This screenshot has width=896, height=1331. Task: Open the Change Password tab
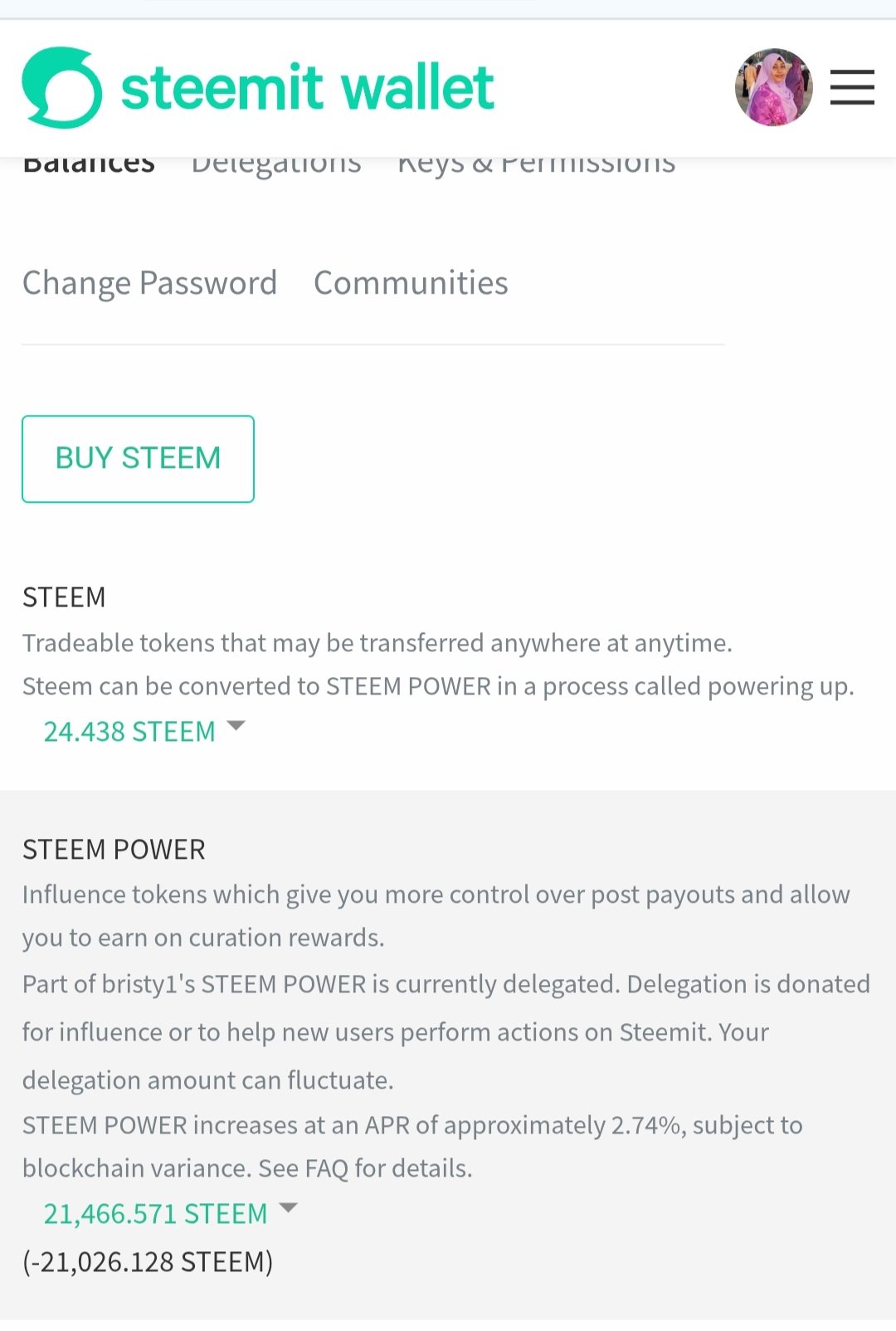149,283
